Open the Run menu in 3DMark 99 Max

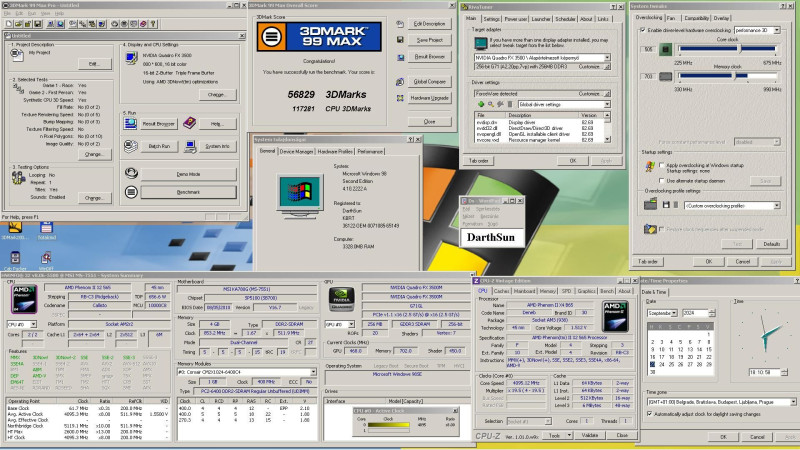[x=32, y=13]
